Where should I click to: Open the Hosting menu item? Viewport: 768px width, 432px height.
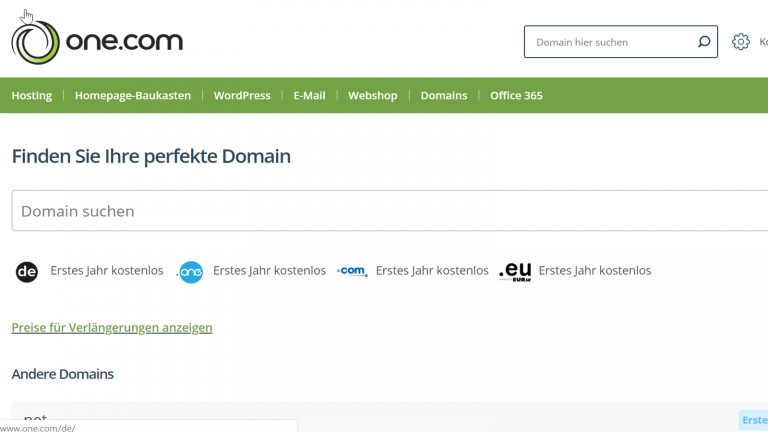31,96
